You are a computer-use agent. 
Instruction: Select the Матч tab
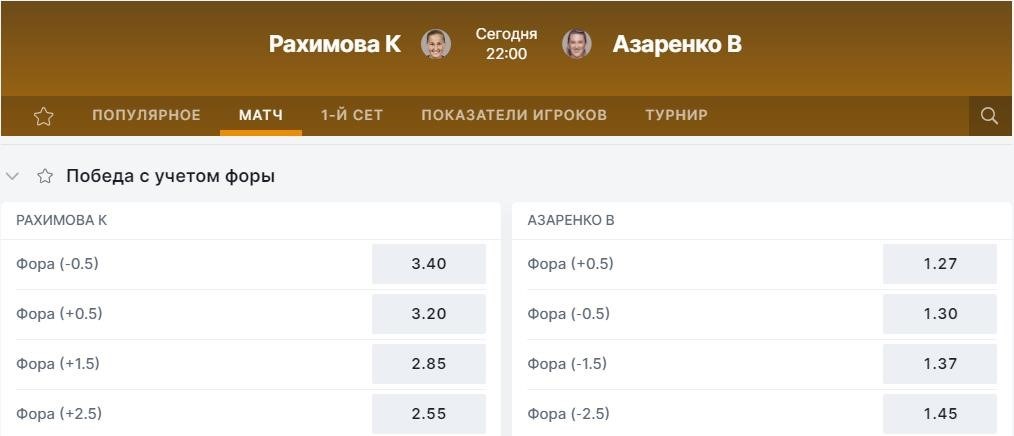pos(261,115)
